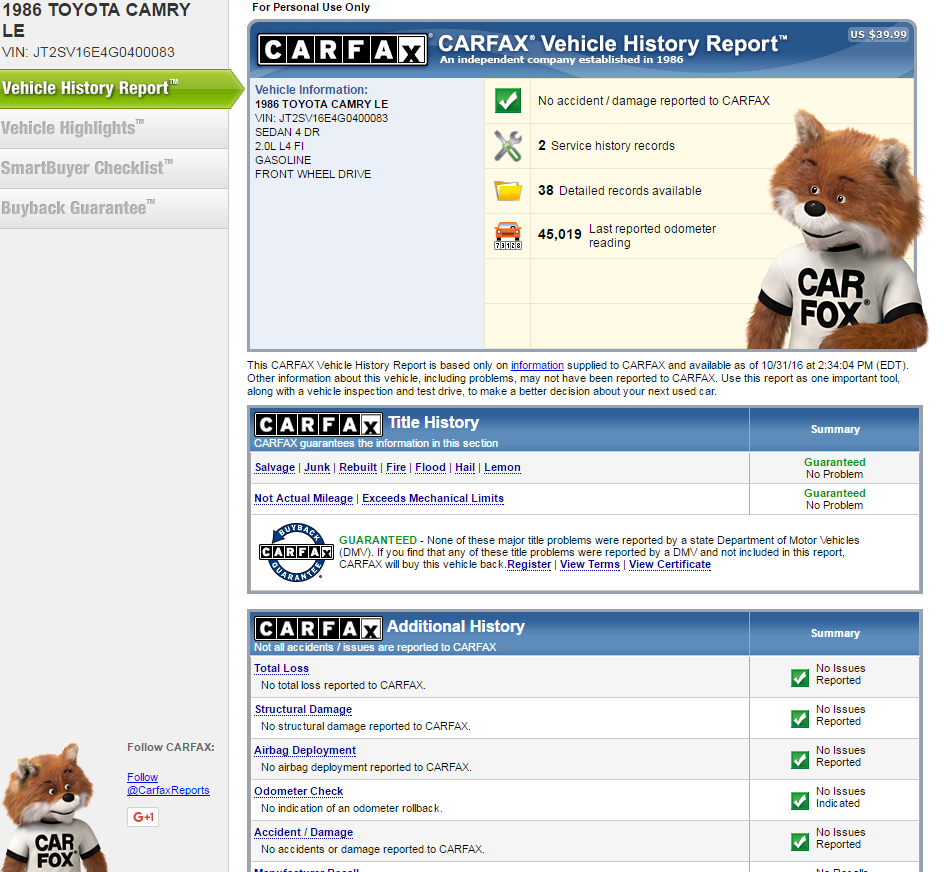
Task: Open the Structural Damage link
Action: [x=303, y=709]
